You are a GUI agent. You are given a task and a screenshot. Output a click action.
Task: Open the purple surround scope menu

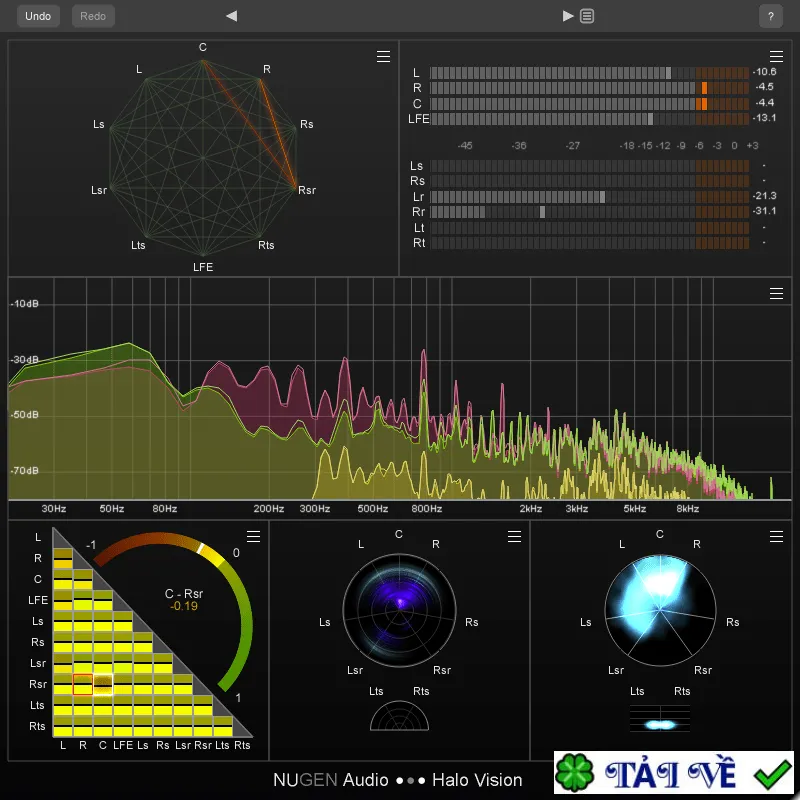tap(514, 536)
